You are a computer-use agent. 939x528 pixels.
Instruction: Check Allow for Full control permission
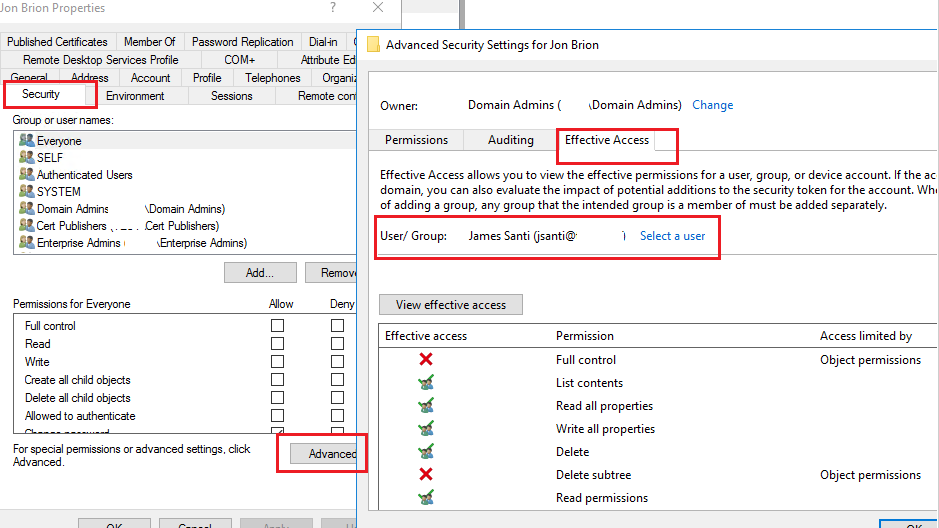point(277,326)
